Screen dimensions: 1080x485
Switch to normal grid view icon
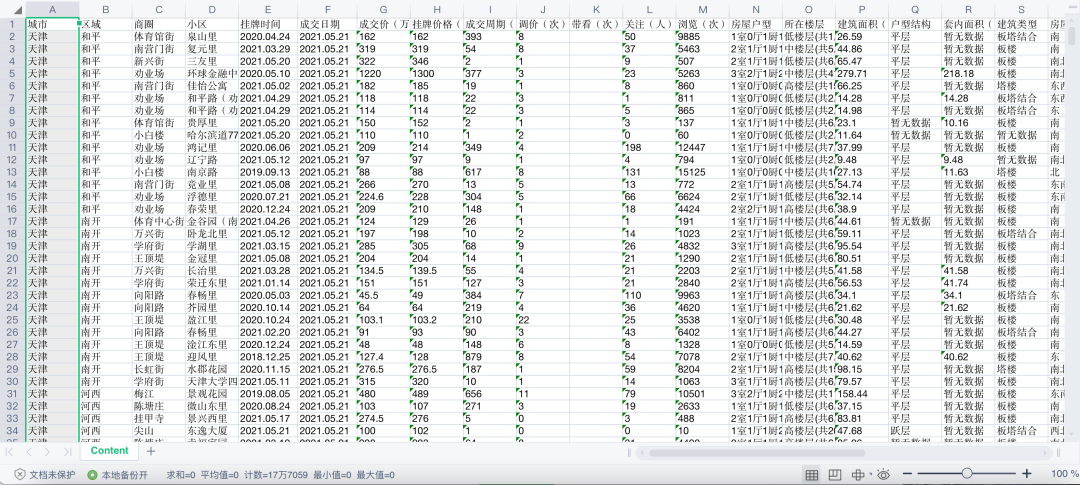[x=811, y=474]
